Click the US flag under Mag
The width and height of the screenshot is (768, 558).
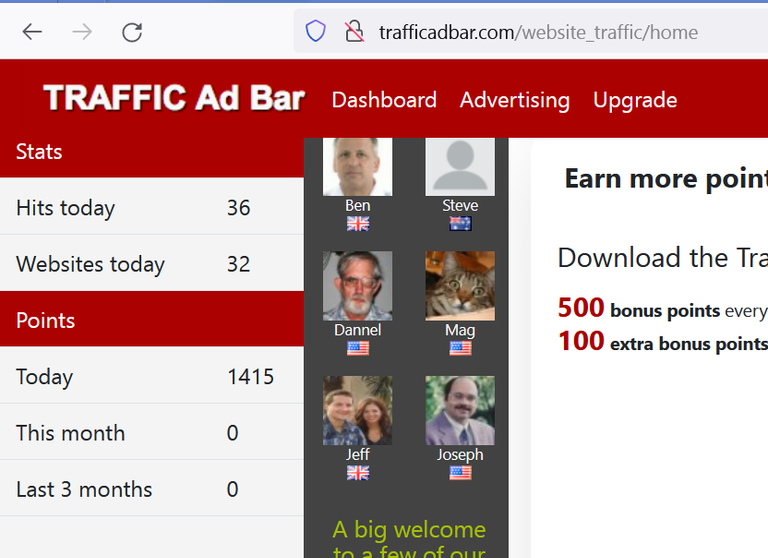pyautogui.click(x=460, y=348)
